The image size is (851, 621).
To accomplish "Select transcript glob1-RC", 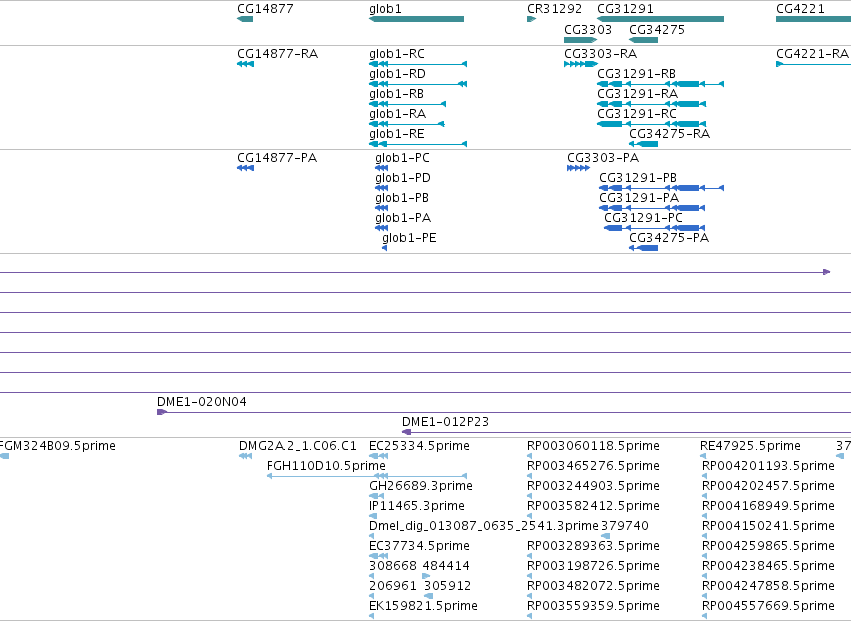I will tap(418, 64).
